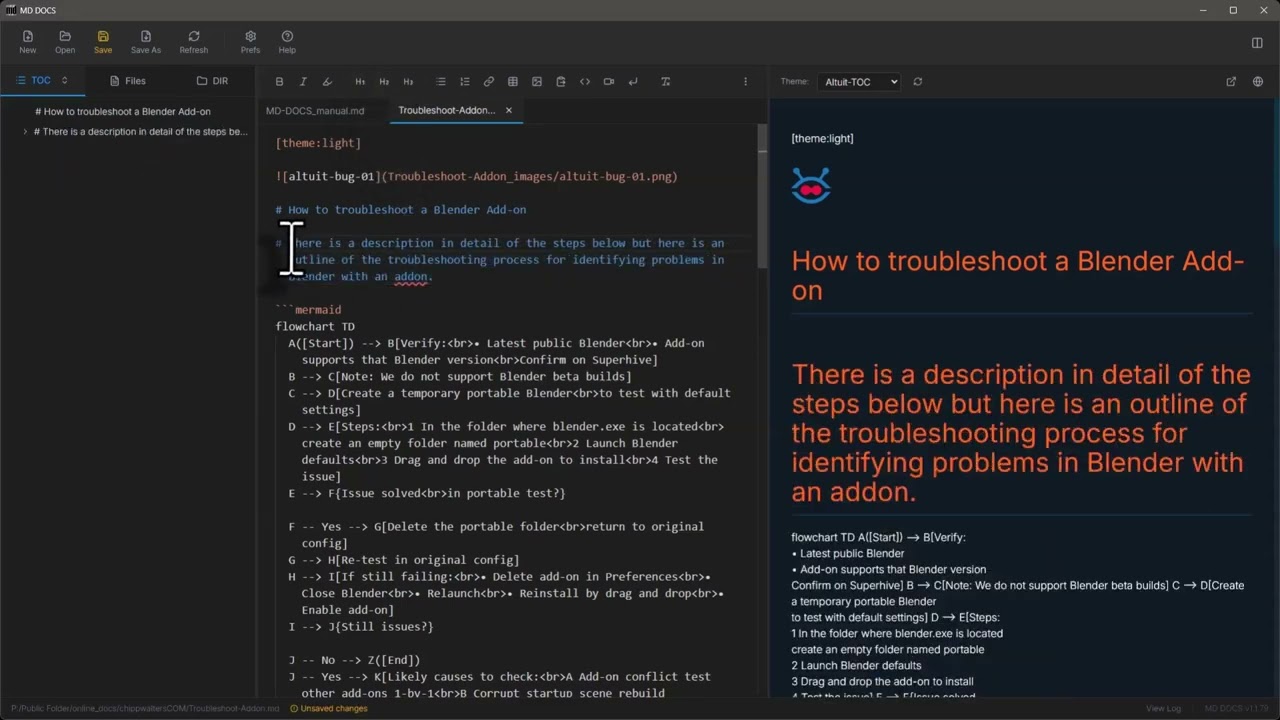Viewport: 1280px width, 720px height.
Task: Insert a Heading 1
Action: [x=360, y=82]
